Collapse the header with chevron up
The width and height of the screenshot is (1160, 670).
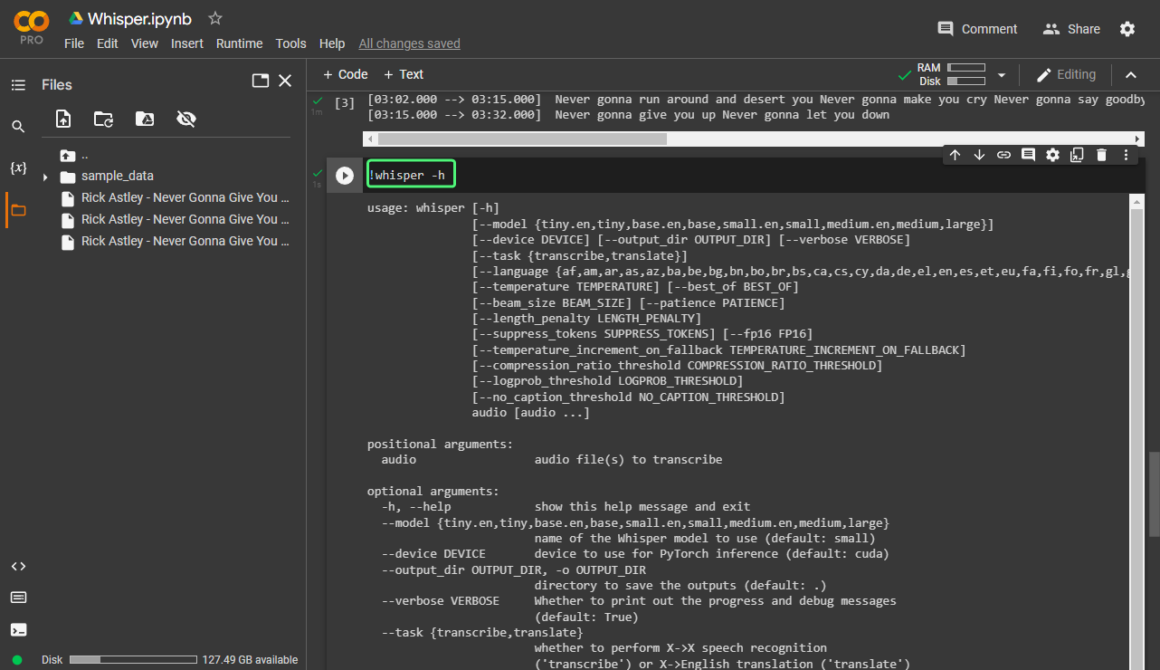pos(1131,75)
